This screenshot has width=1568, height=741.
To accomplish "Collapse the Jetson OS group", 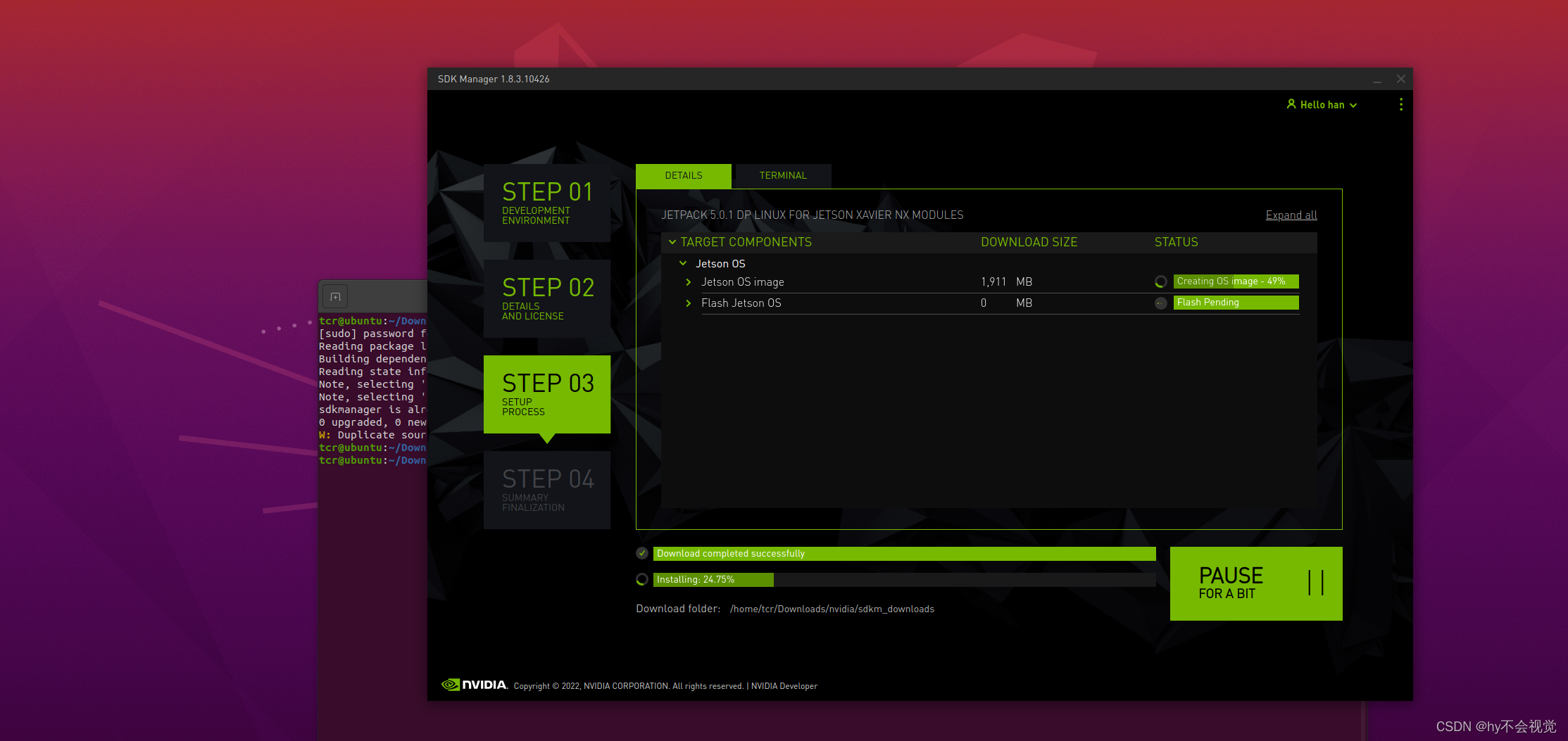I will [x=683, y=263].
